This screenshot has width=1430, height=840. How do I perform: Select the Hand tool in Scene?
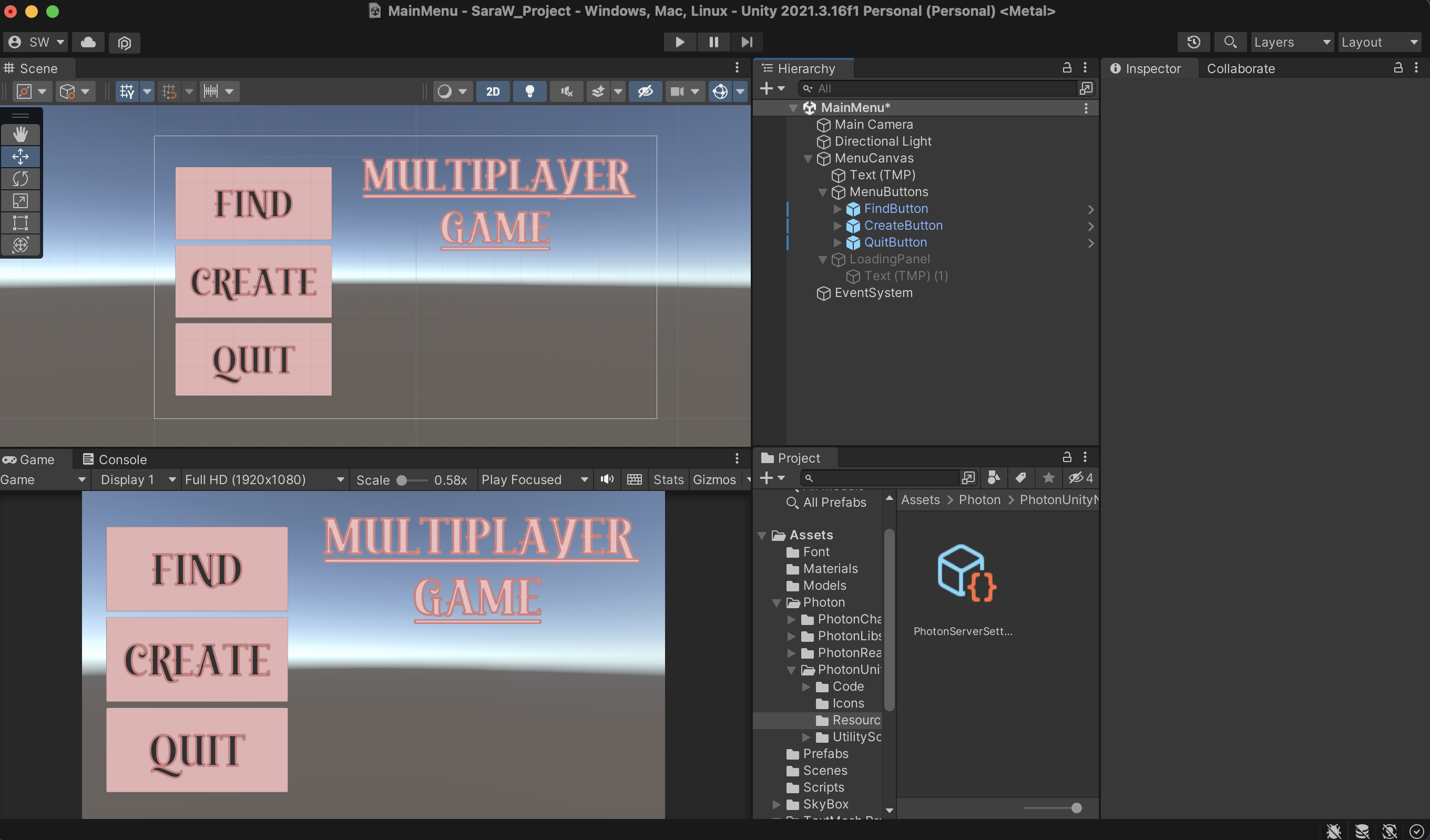click(21, 135)
